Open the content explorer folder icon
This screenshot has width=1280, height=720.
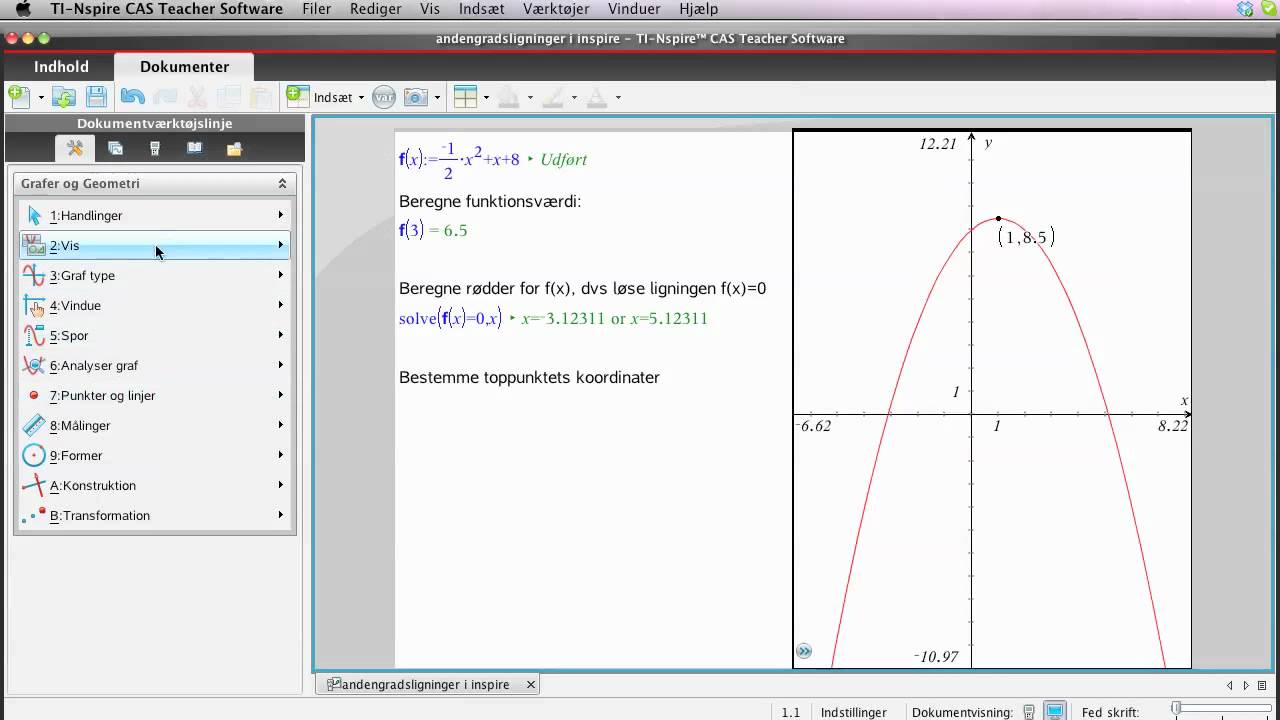point(234,149)
